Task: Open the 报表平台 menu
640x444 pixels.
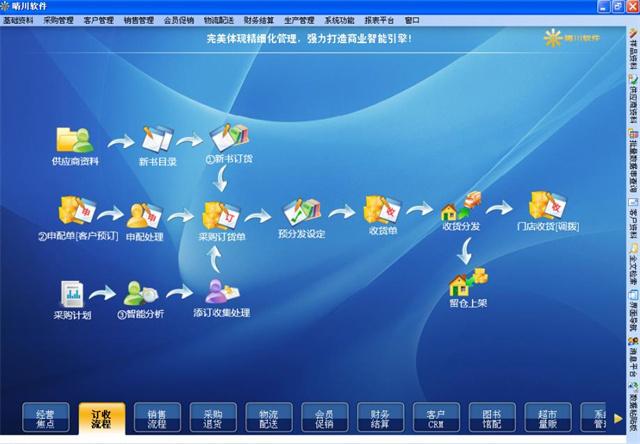Action: coord(379,20)
